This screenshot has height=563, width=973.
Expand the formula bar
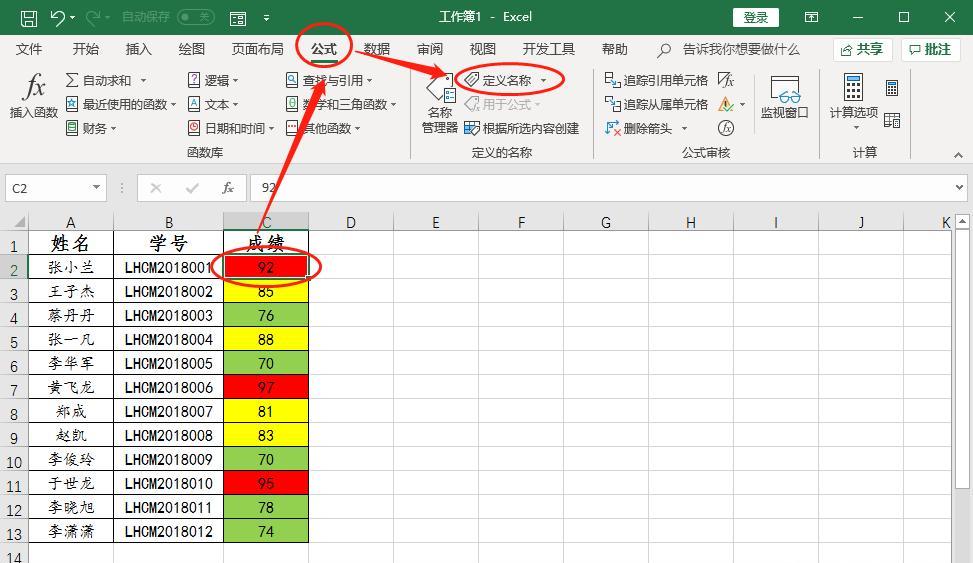(x=959, y=187)
